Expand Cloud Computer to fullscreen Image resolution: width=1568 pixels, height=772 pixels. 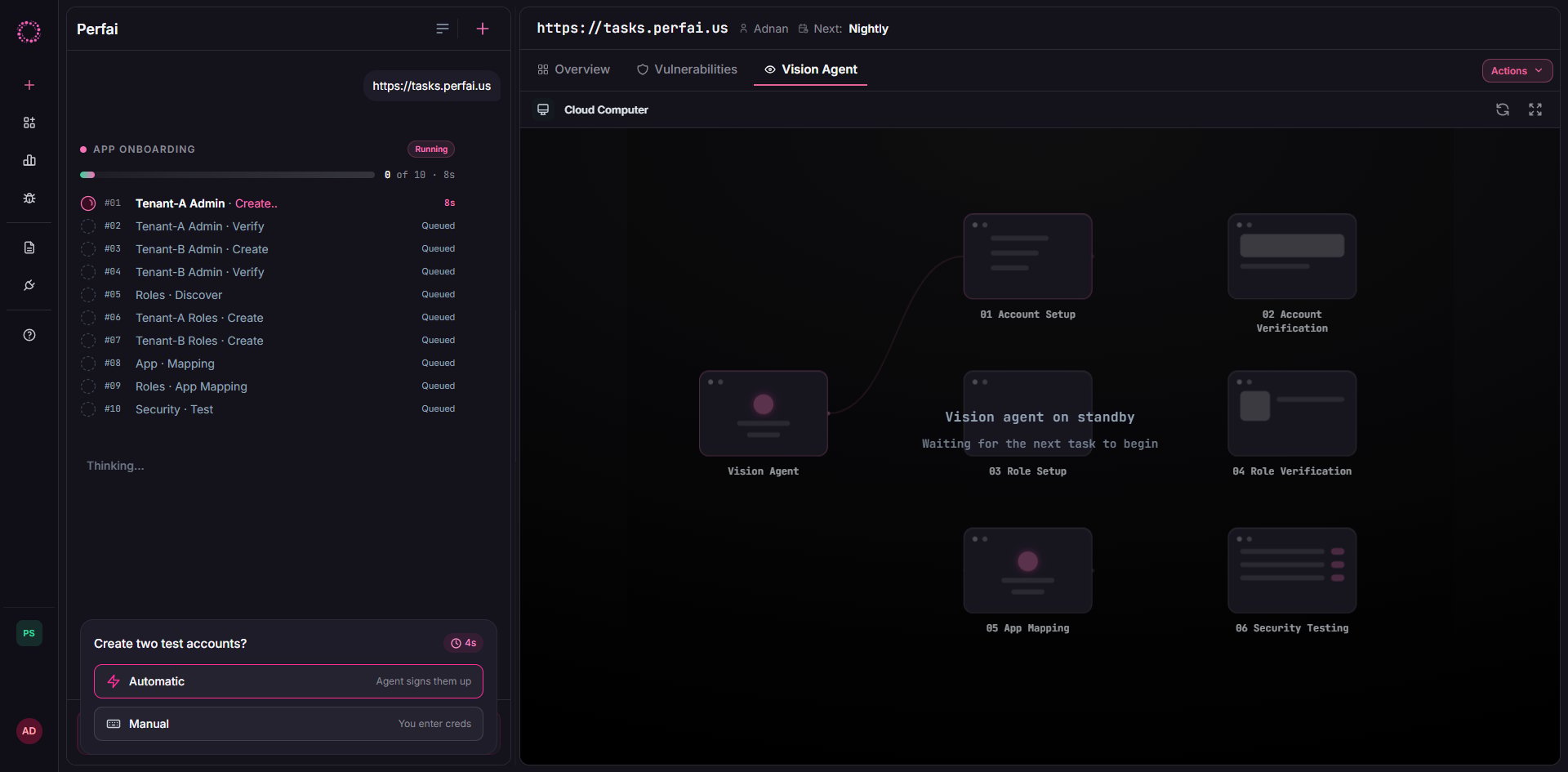tap(1535, 109)
